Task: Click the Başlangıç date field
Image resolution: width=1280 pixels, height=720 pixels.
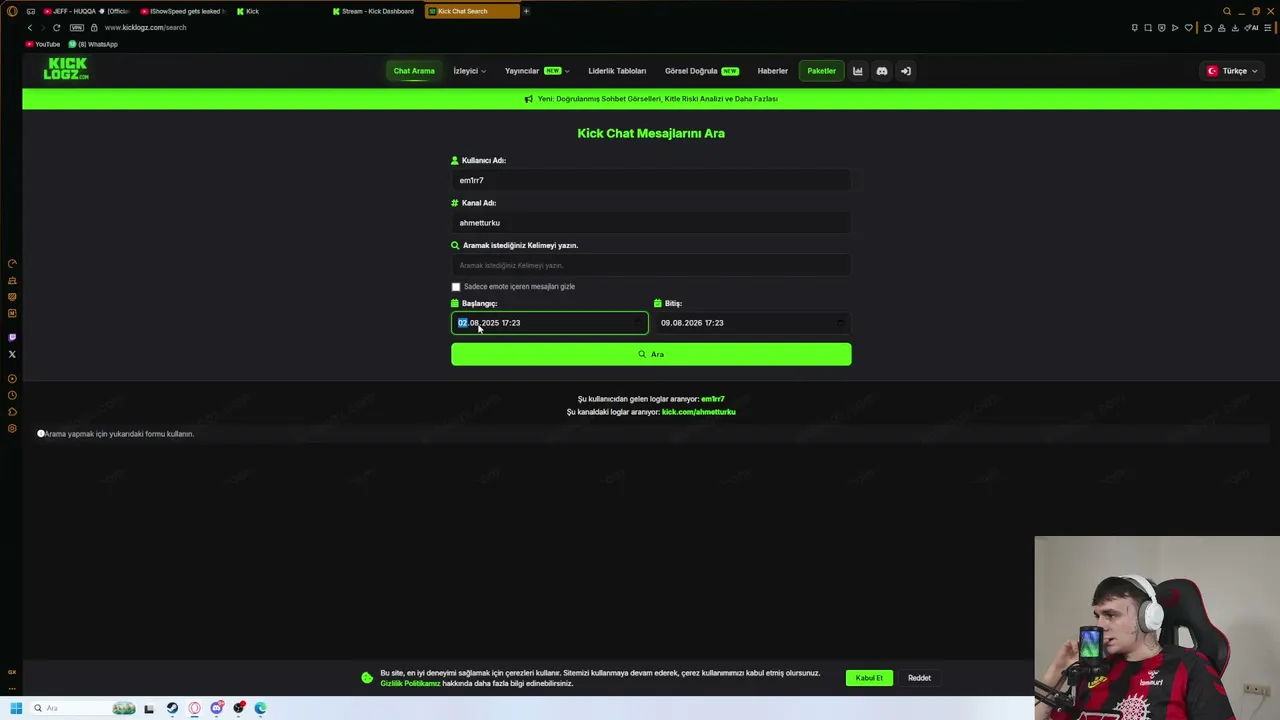Action: point(549,323)
